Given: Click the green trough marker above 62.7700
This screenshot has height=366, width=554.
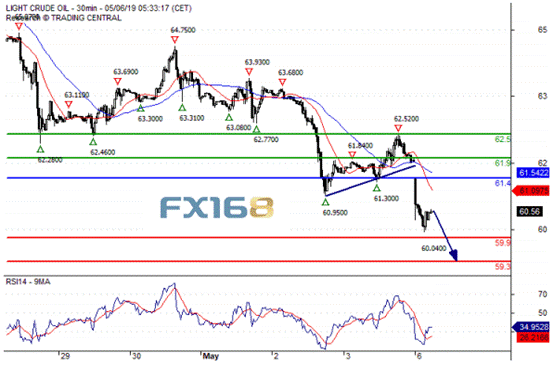Looking at the screenshot, I should pyautogui.click(x=256, y=129).
